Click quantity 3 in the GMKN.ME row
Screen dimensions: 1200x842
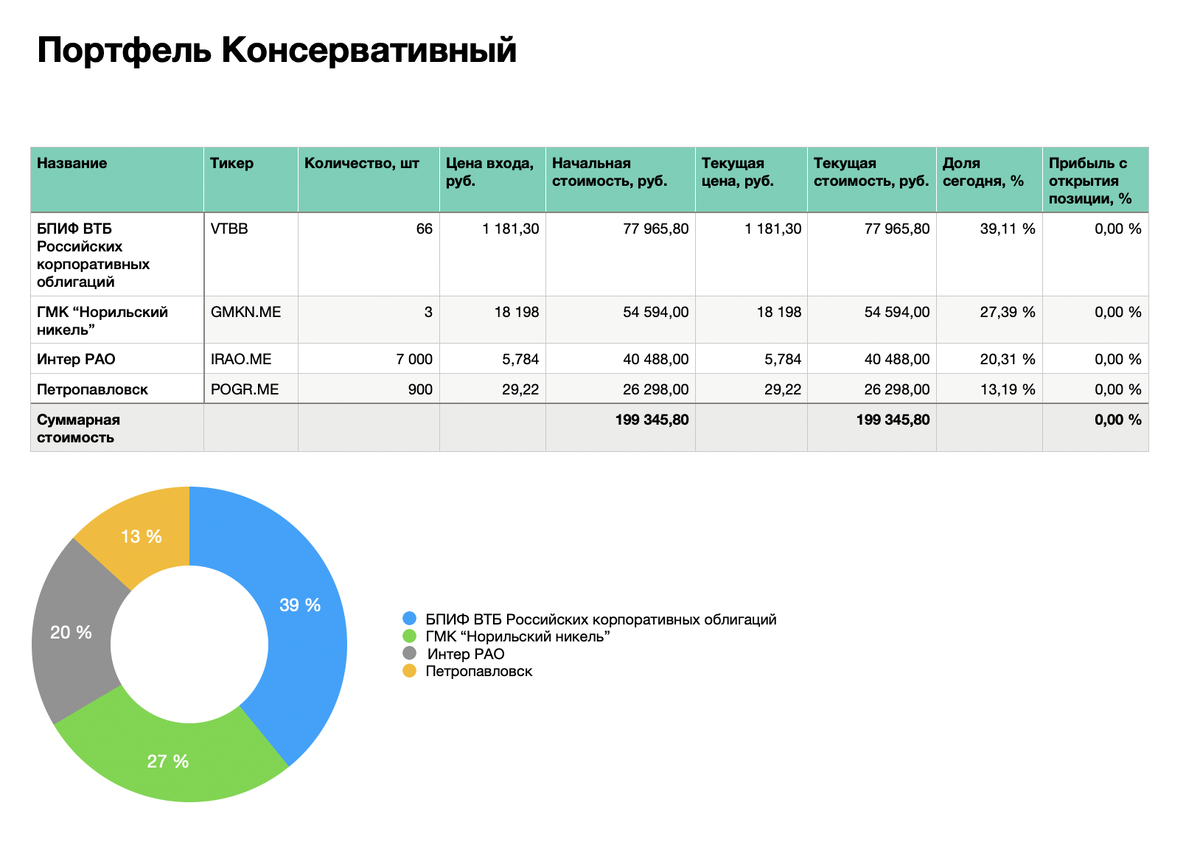point(369,320)
